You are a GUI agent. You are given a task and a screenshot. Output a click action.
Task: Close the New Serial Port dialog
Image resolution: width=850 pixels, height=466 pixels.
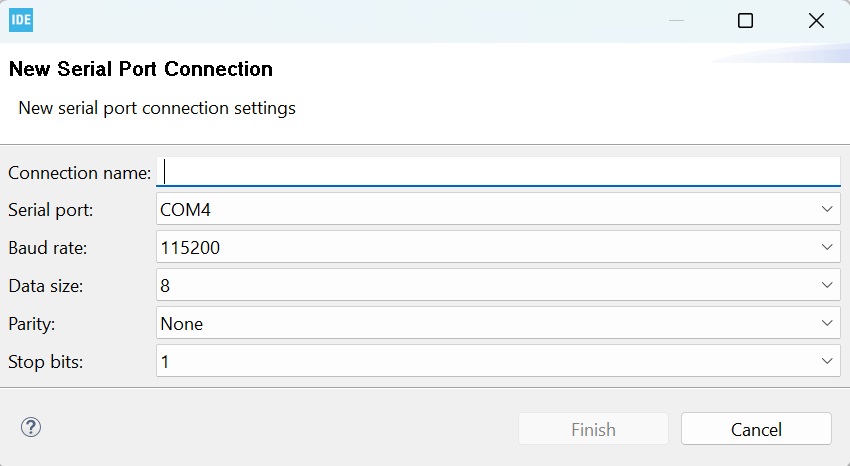pyautogui.click(x=816, y=21)
